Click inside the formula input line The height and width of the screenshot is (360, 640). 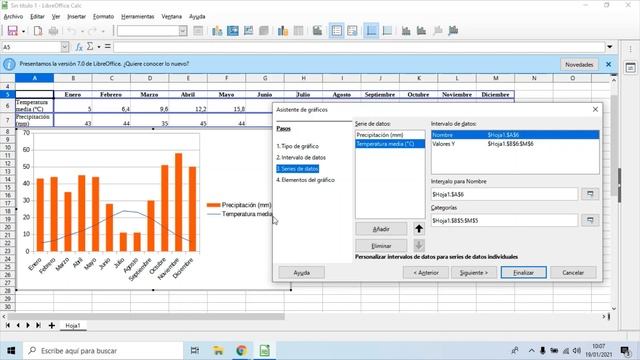click(x=359, y=47)
